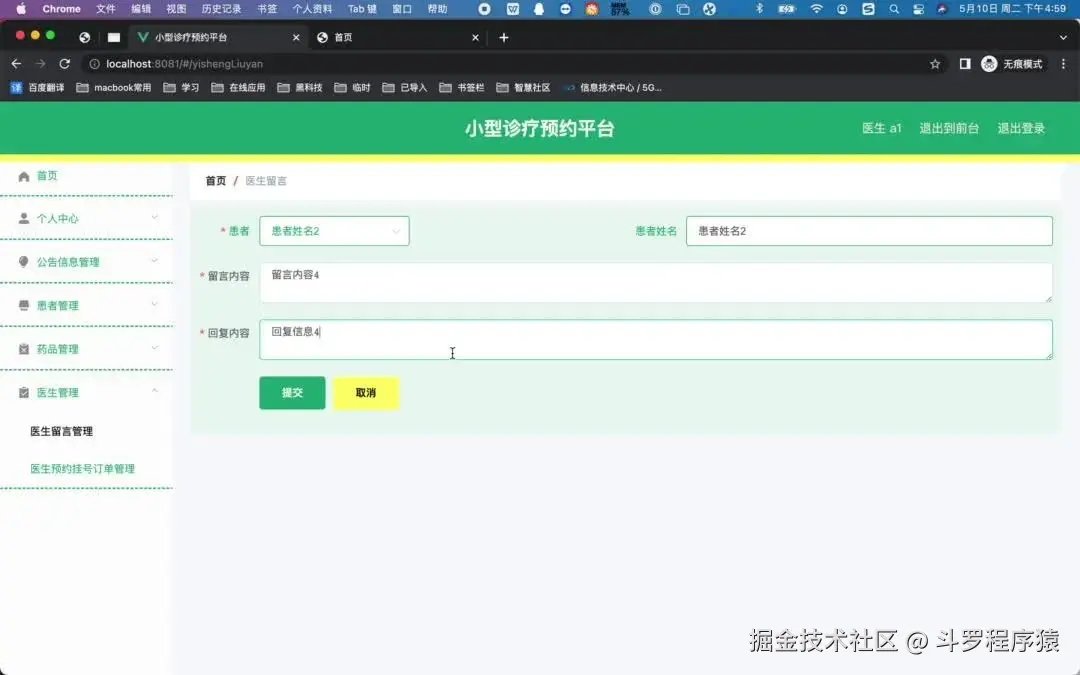Viewport: 1080px width, 675px height.
Task: Click the 提交 submit button
Action: pyautogui.click(x=292, y=393)
